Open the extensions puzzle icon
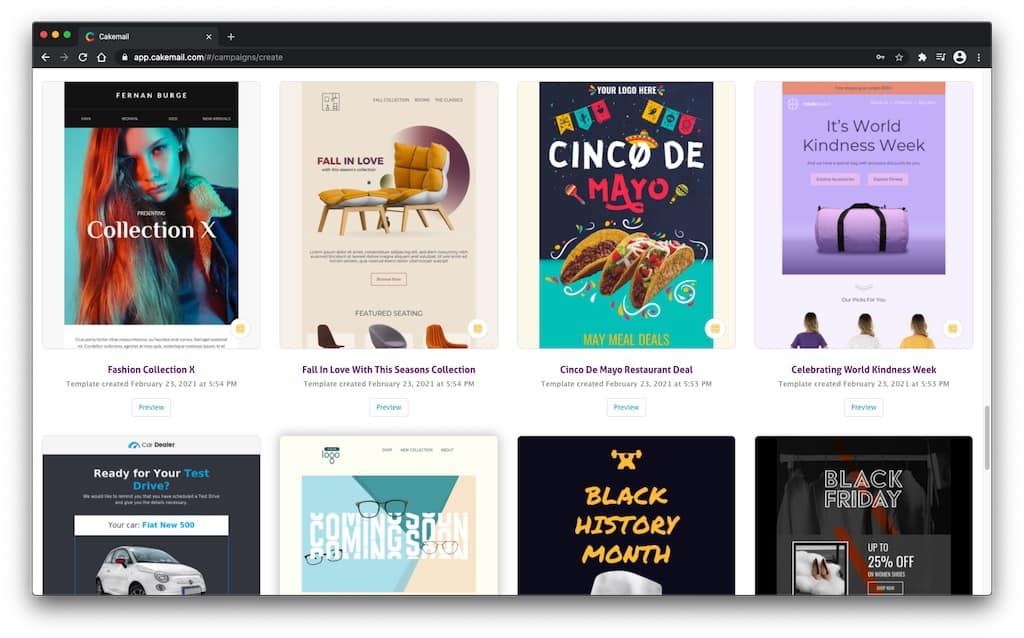The image size is (1024, 638). click(921, 57)
